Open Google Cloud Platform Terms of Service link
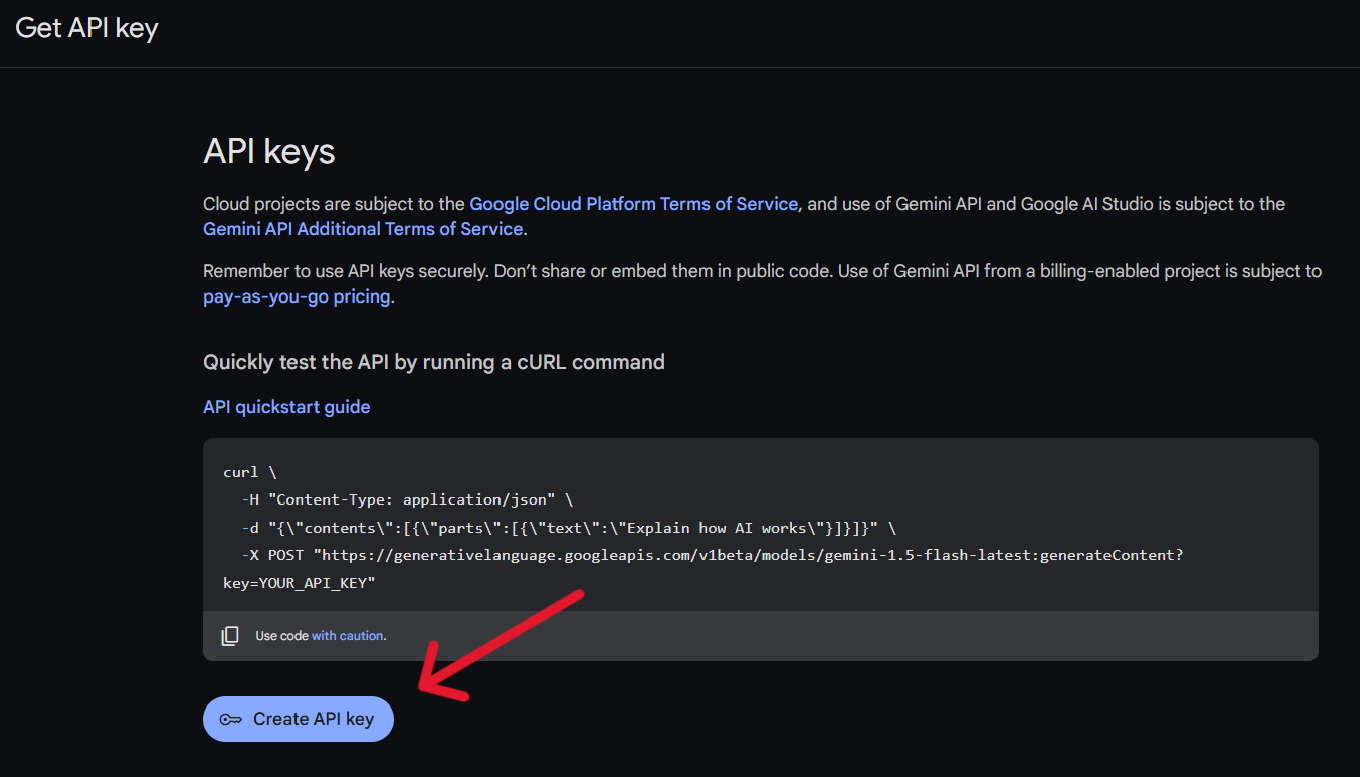 click(633, 204)
